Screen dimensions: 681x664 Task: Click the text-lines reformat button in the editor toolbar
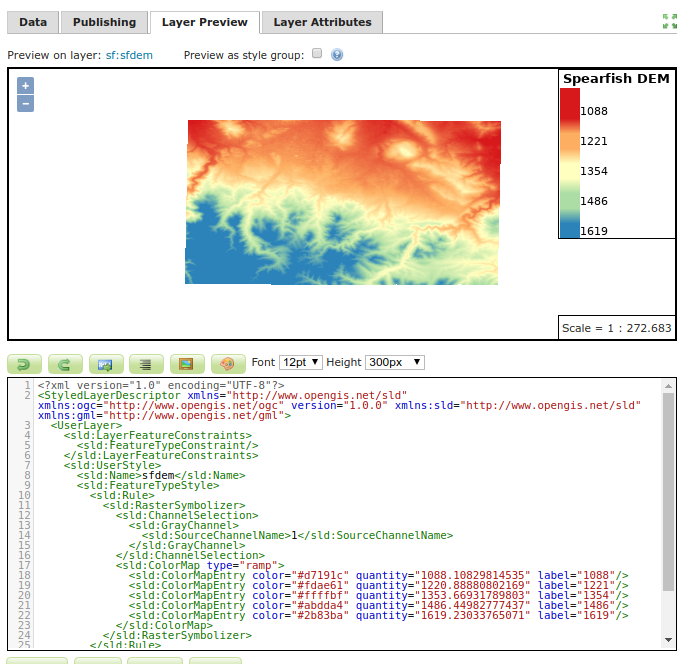[145, 363]
